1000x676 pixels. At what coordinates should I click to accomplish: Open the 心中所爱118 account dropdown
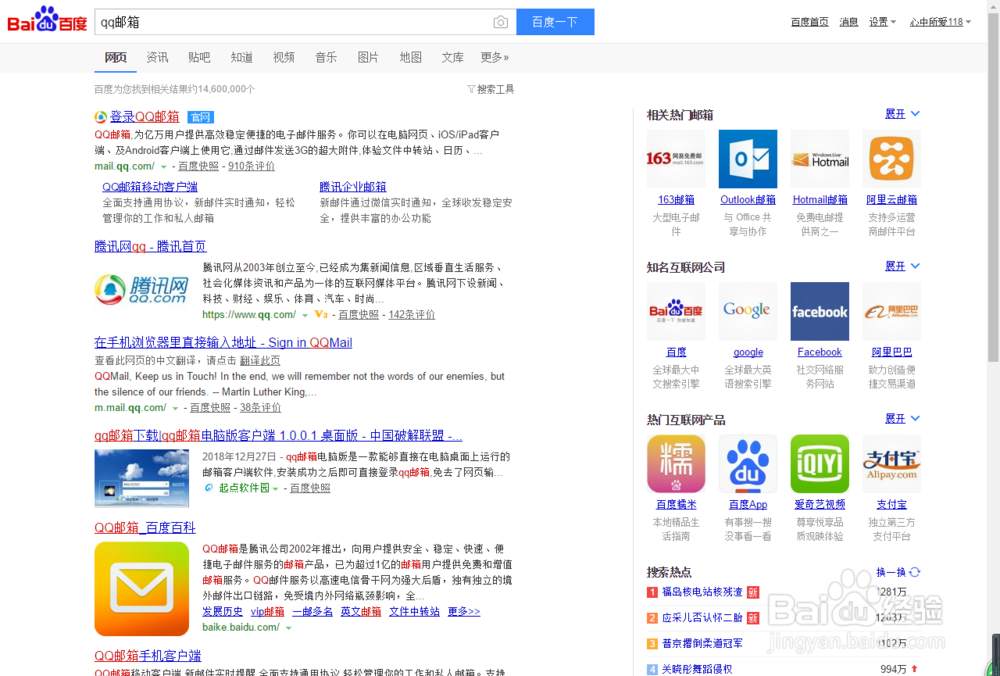point(940,22)
